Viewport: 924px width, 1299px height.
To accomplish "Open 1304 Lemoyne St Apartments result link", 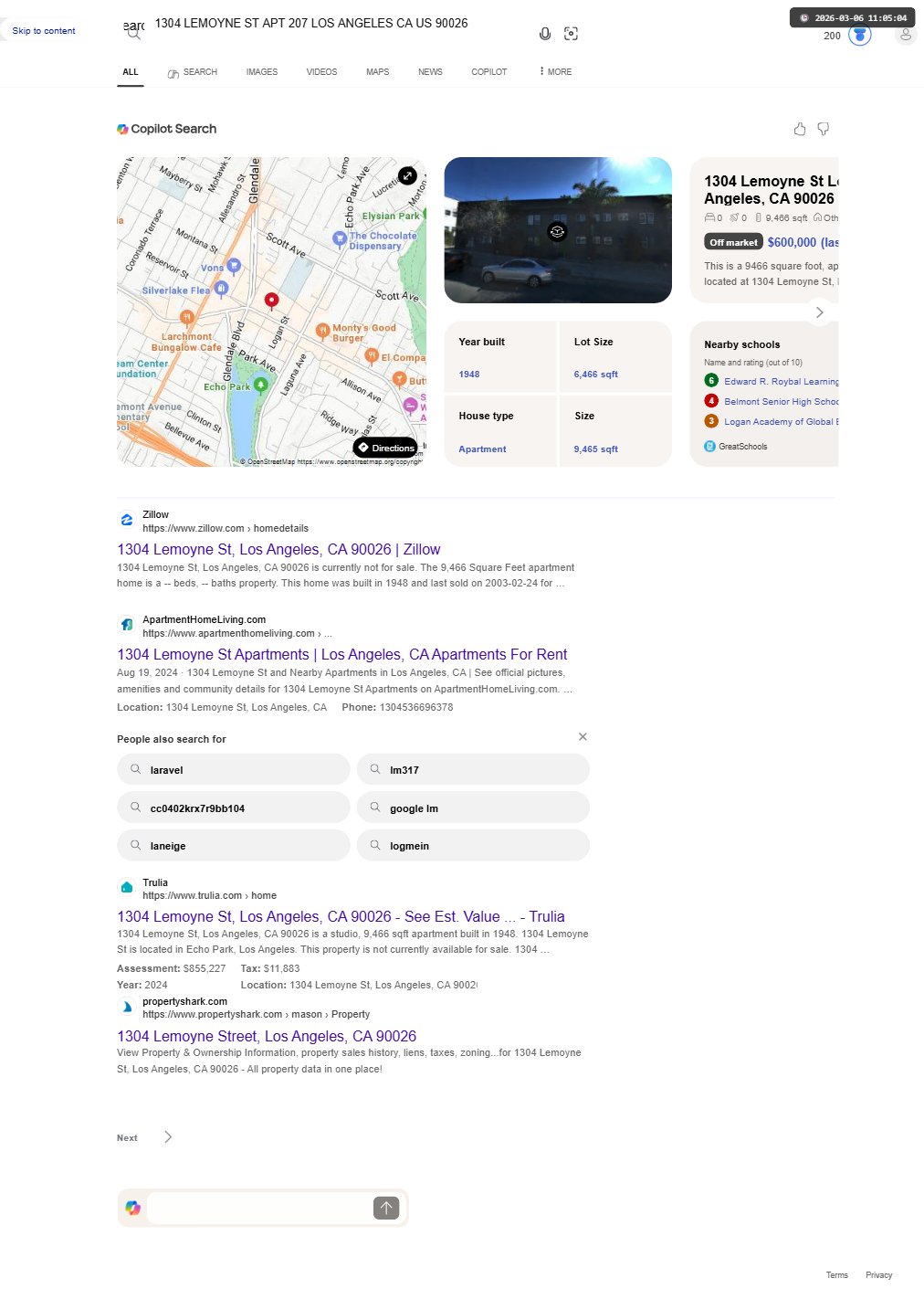I will point(342,654).
